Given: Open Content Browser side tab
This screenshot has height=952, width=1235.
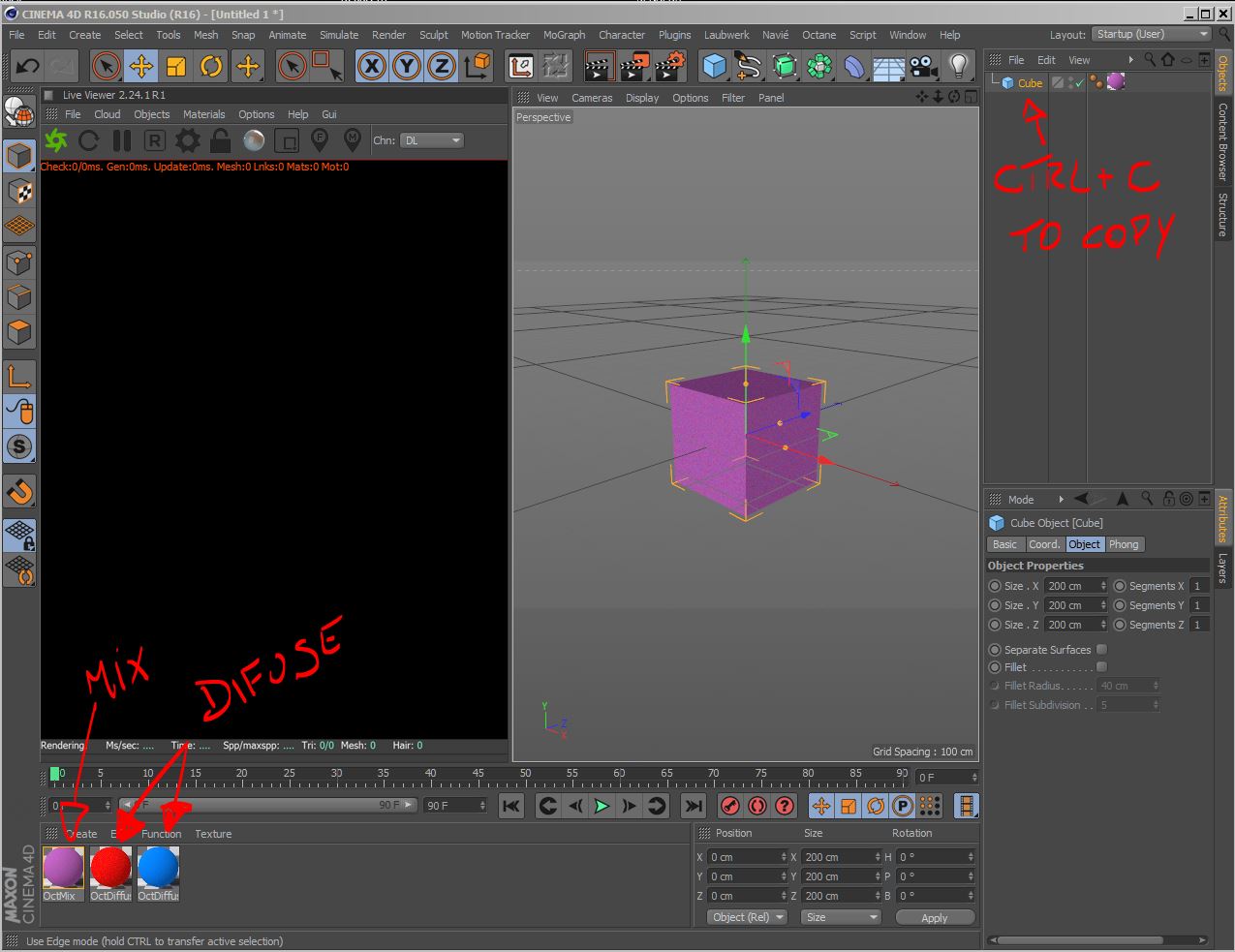Looking at the screenshot, I should coord(1222,141).
